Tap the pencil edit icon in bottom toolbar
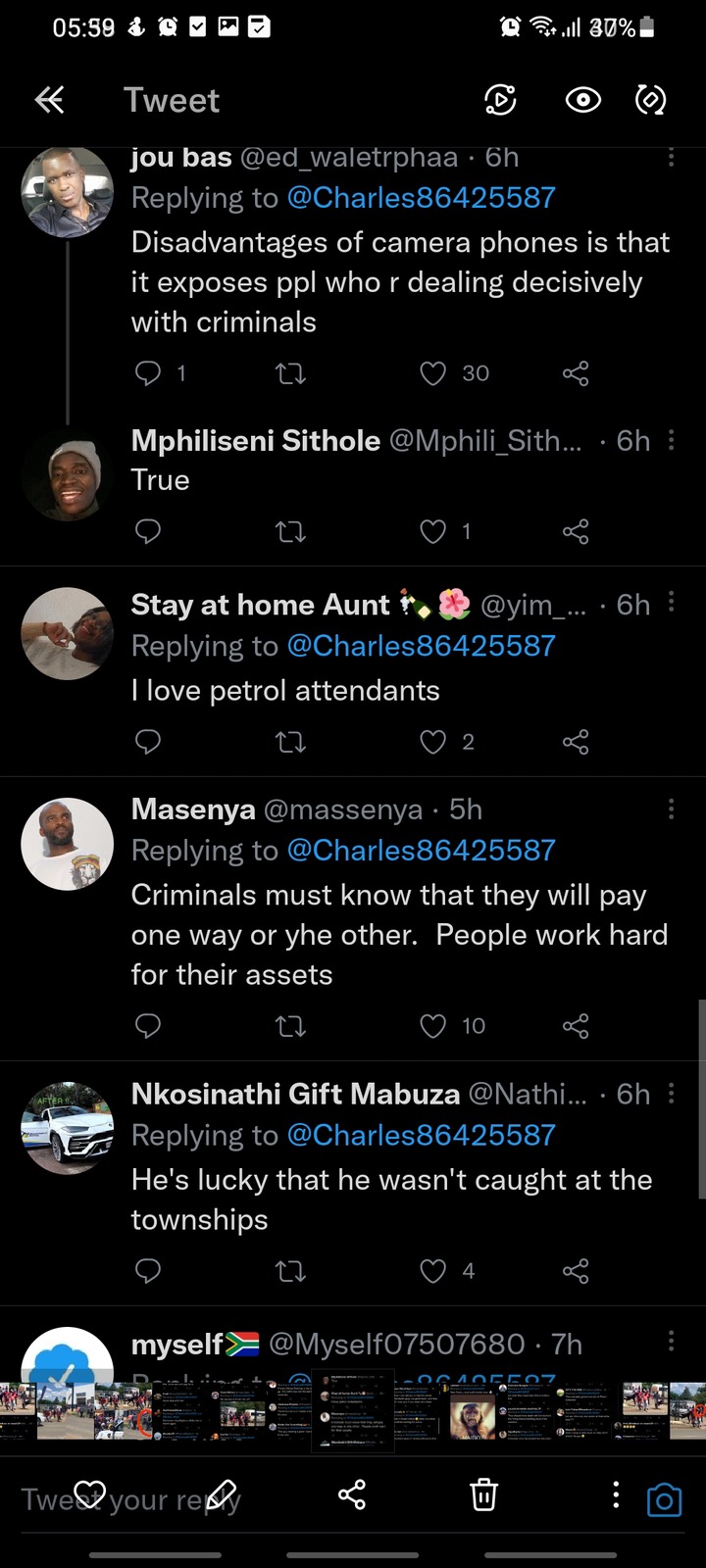Screen dimensions: 706x1568 click(222, 1494)
